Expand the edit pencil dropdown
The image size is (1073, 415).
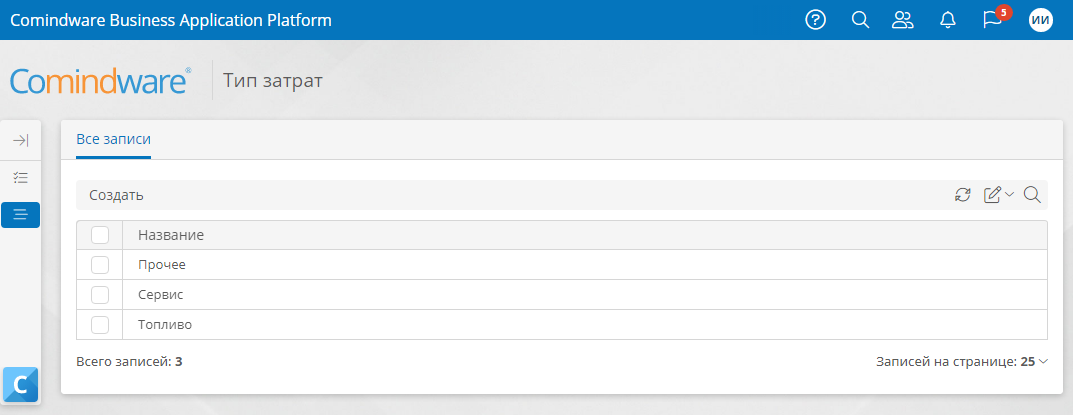coord(998,195)
